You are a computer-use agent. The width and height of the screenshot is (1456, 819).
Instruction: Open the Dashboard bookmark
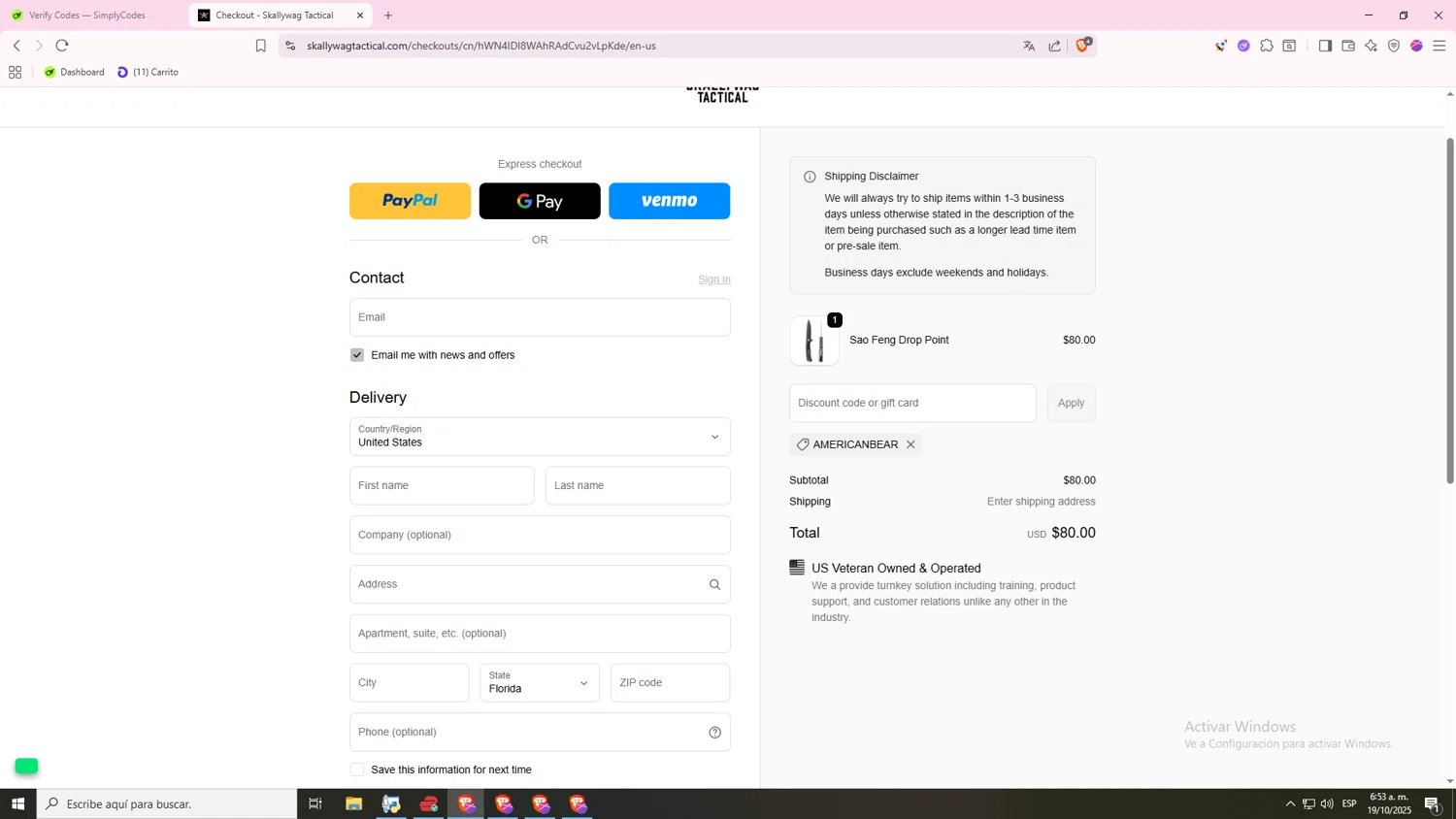74,72
